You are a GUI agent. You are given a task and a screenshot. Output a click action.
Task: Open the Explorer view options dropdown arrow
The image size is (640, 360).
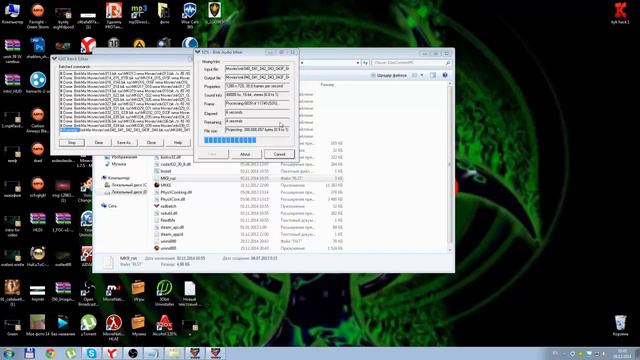422,75
